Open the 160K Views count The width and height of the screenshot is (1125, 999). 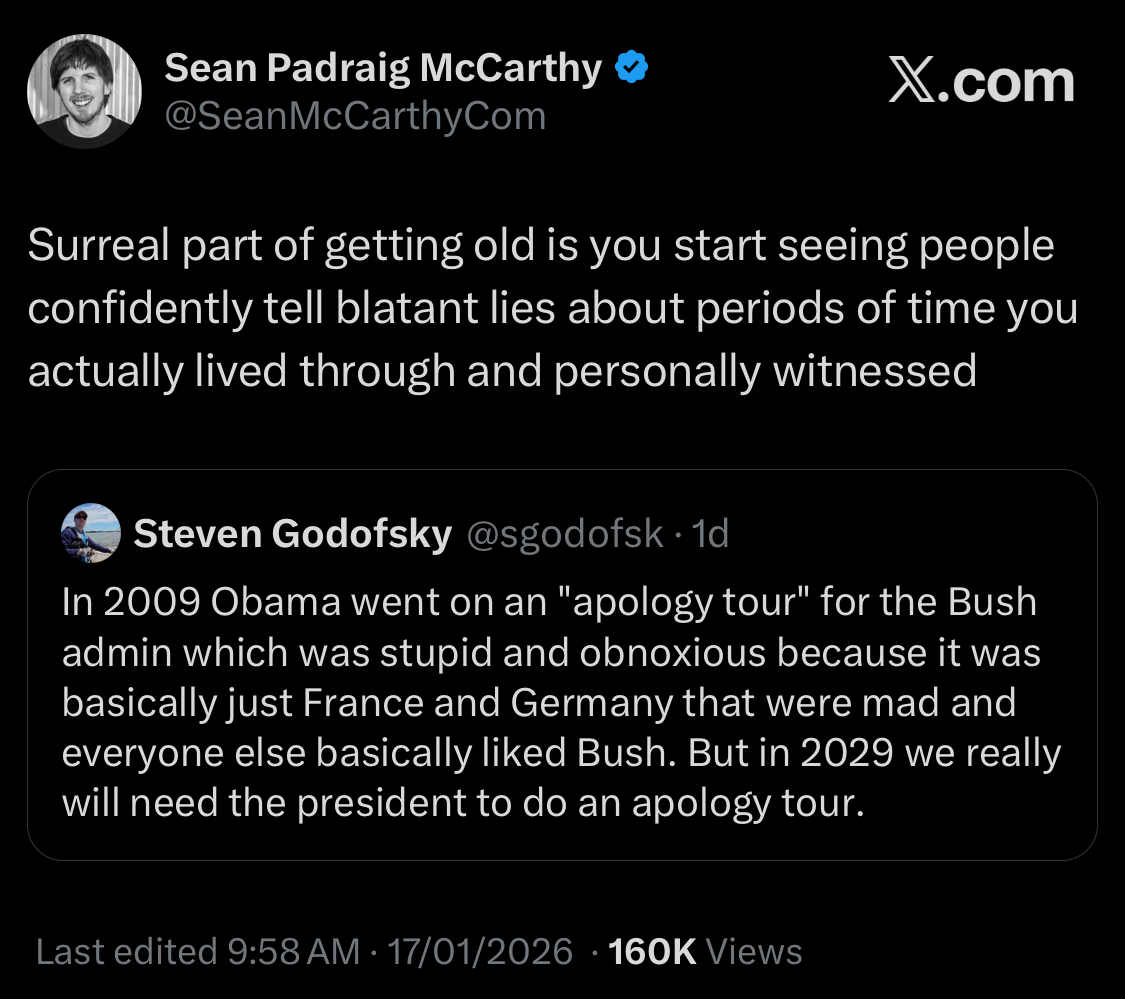(705, 952)
